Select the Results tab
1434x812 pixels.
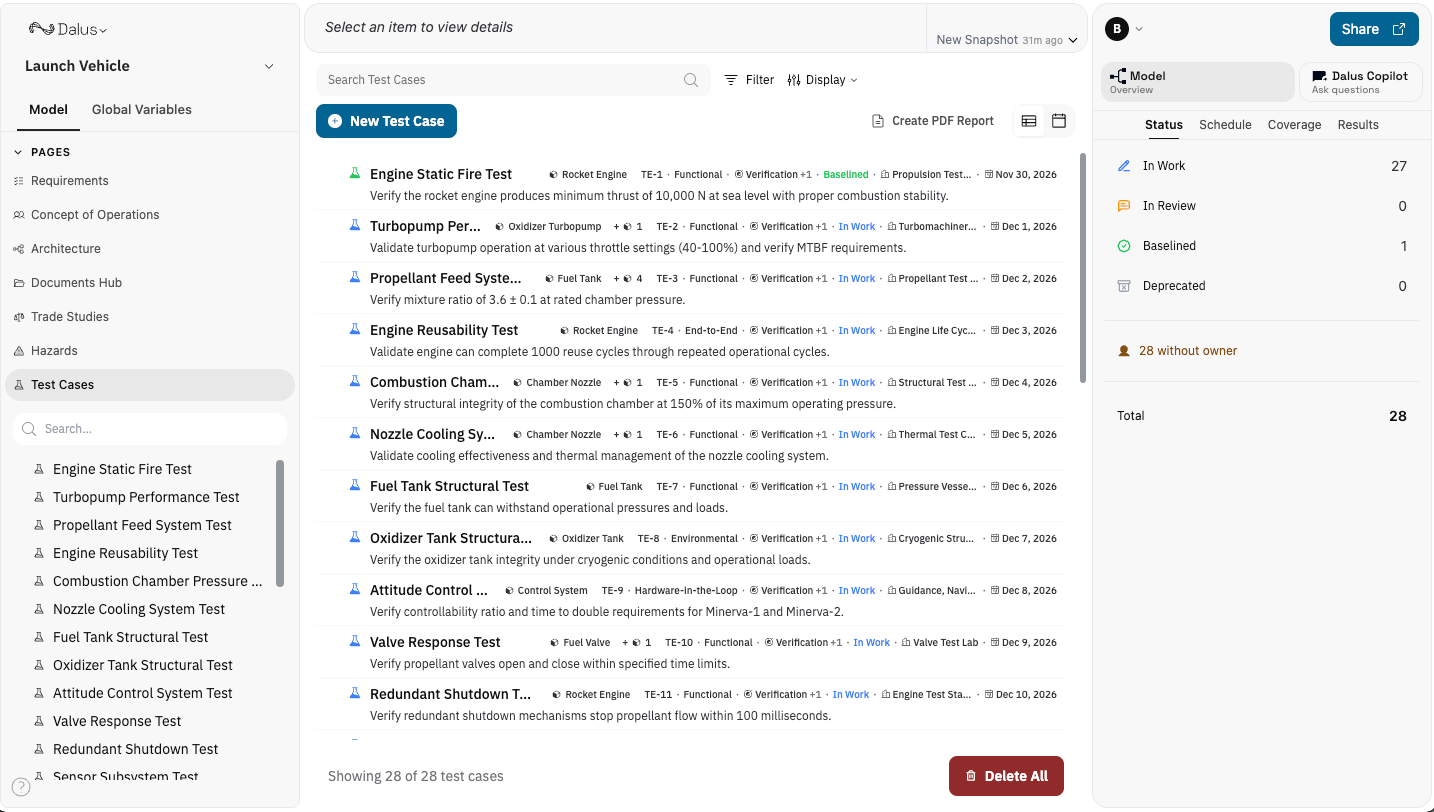pos(1358,125)
